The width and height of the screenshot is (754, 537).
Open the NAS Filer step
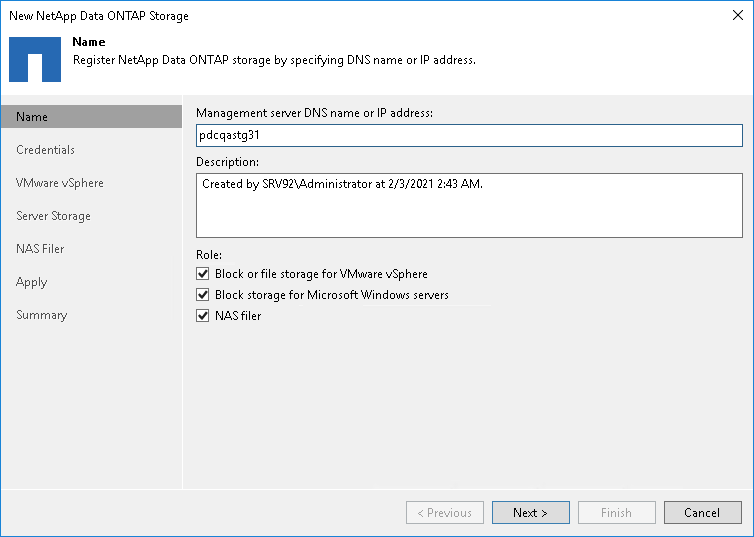click(40, 249)
